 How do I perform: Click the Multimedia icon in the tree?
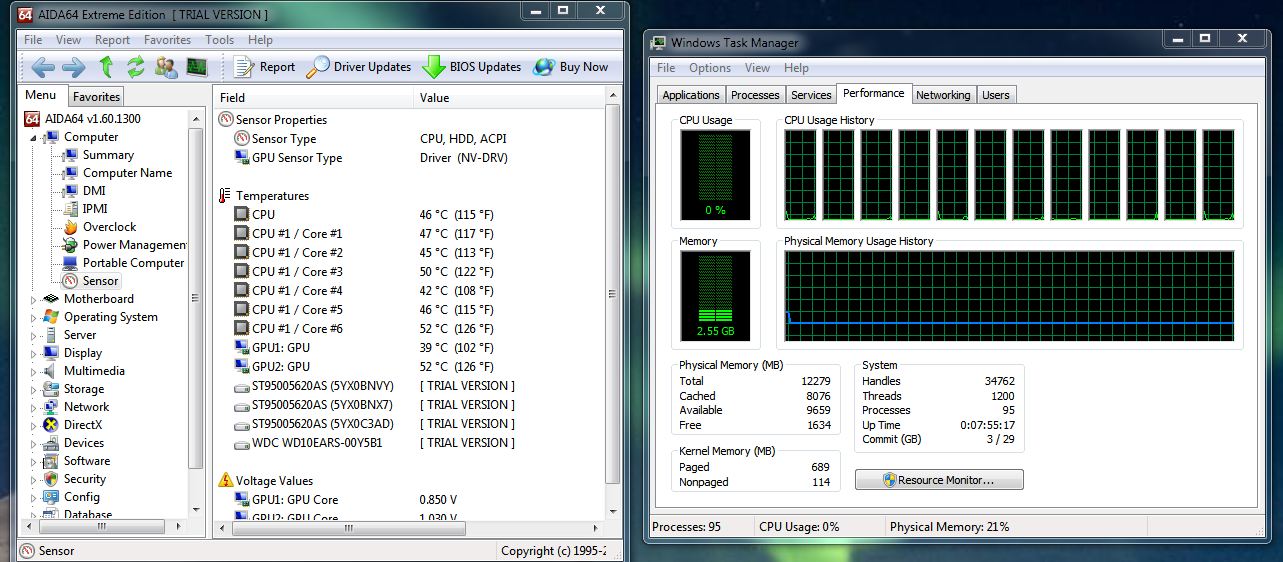point(51,371)
